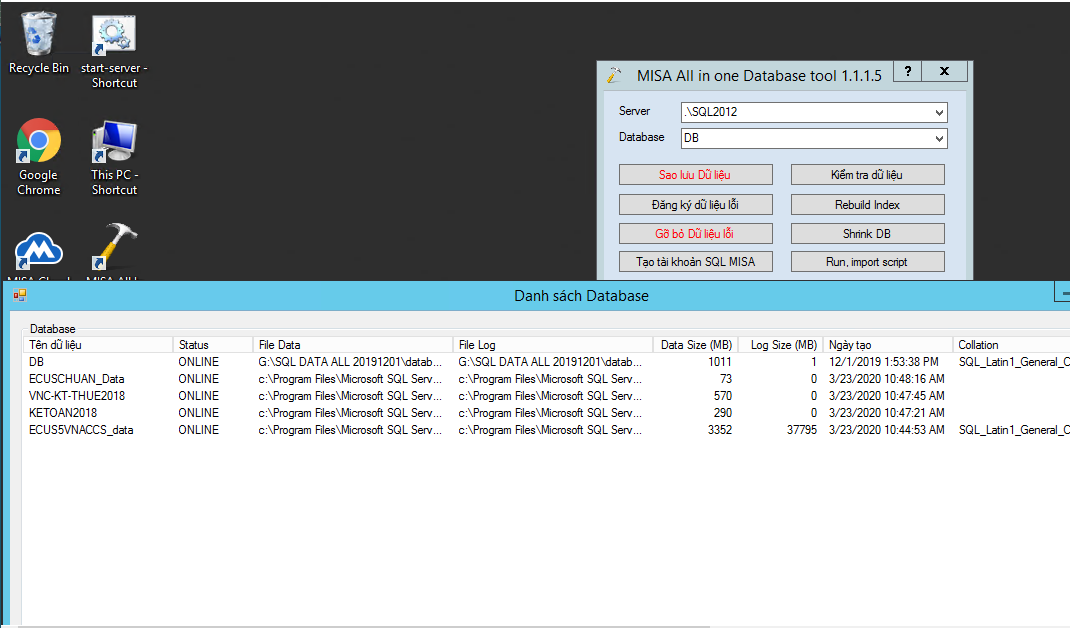
Task: Expand the Database dropdown arrow
Action: point(939,138)
